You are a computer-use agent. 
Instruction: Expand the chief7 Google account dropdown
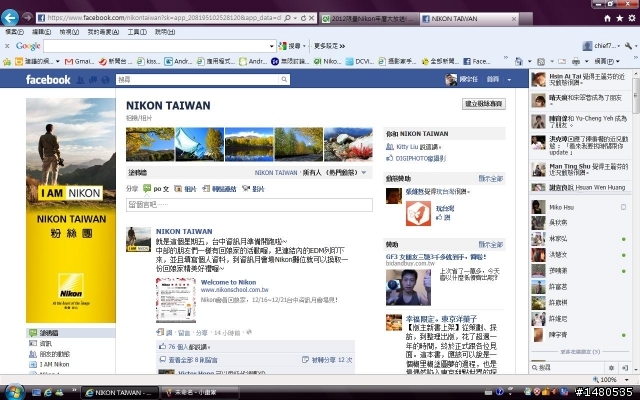pos(619,46)
